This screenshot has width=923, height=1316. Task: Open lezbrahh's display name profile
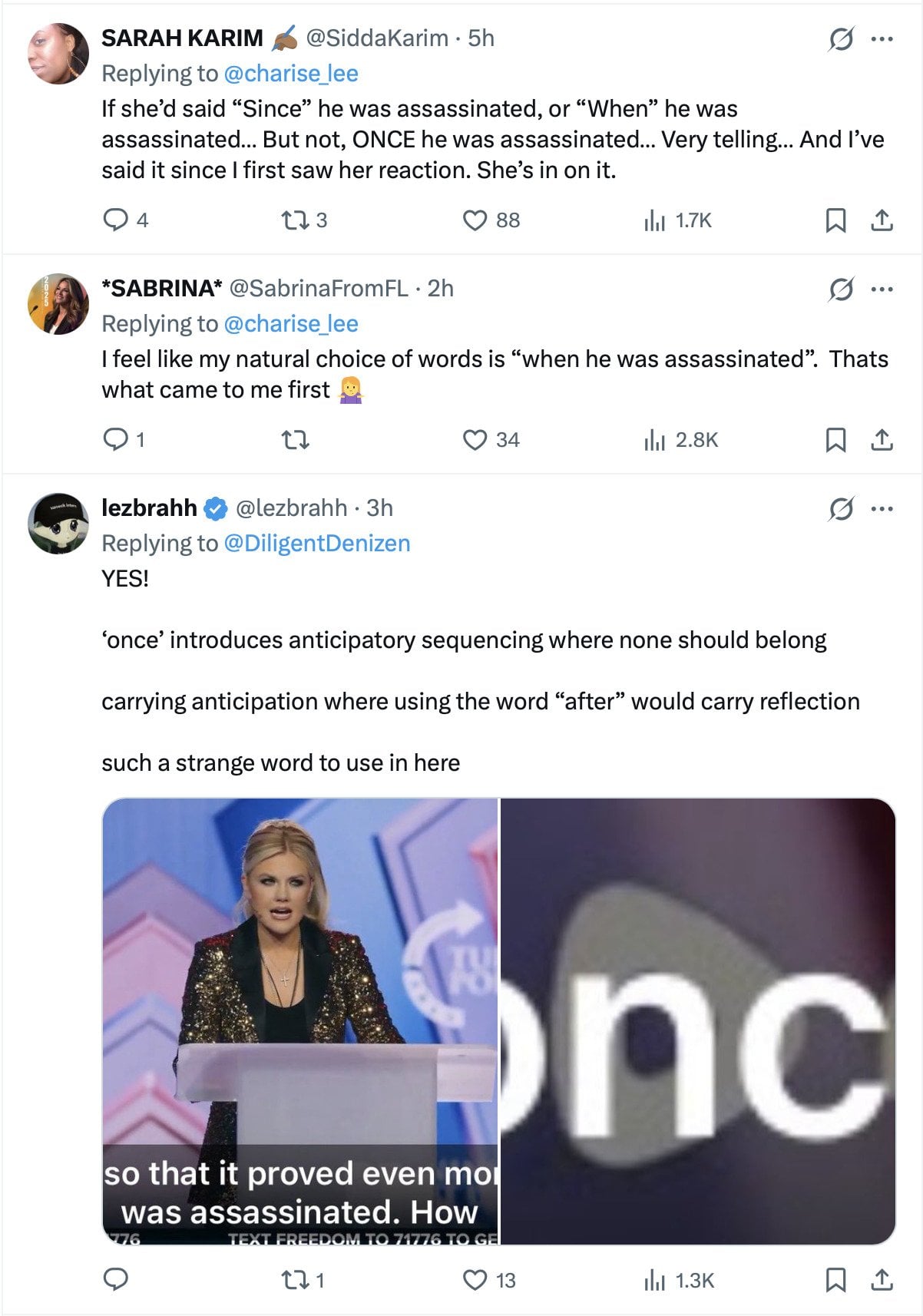pyautogui.click(x=149, y=508)
